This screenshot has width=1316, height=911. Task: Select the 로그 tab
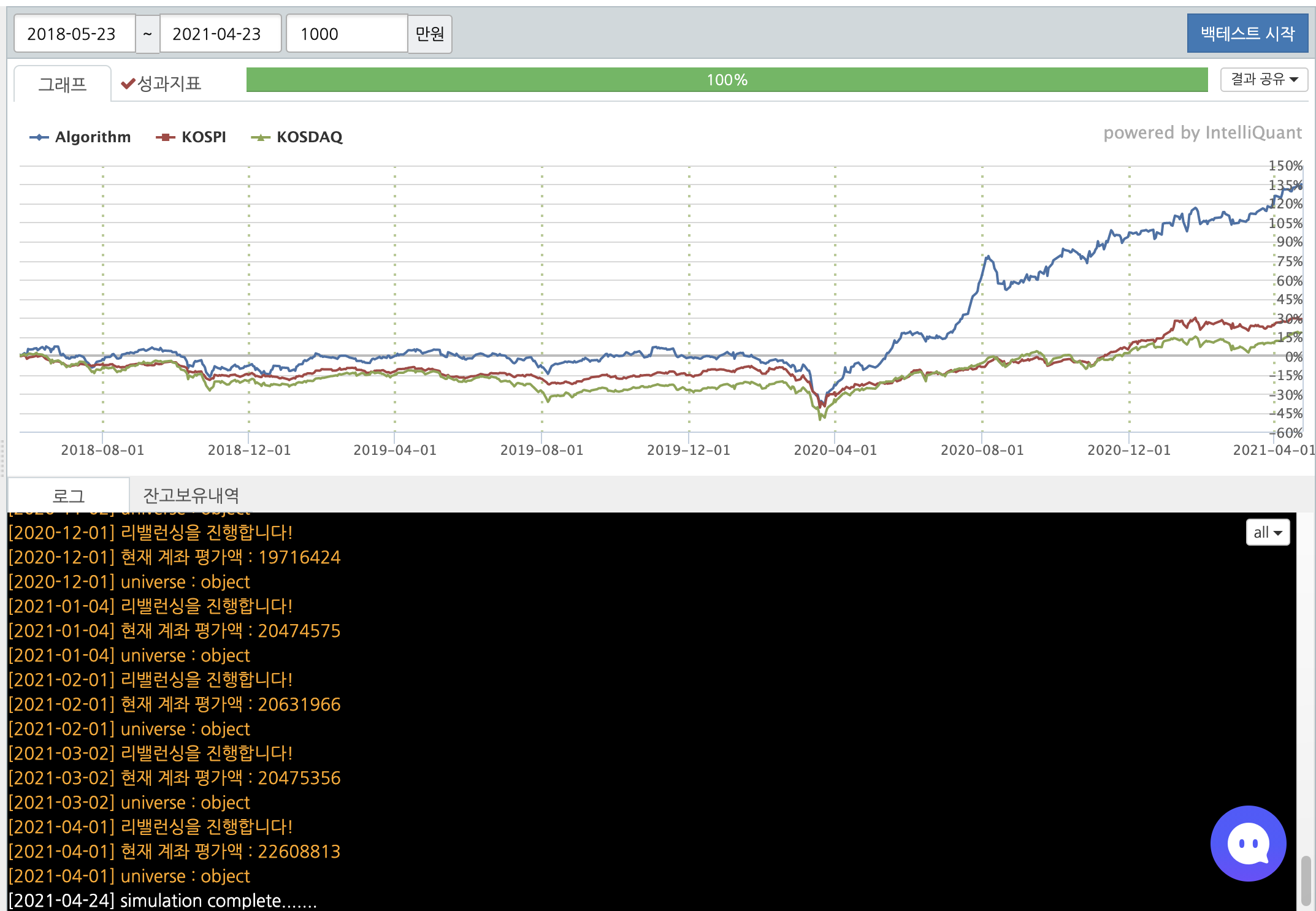pos(68,495)
